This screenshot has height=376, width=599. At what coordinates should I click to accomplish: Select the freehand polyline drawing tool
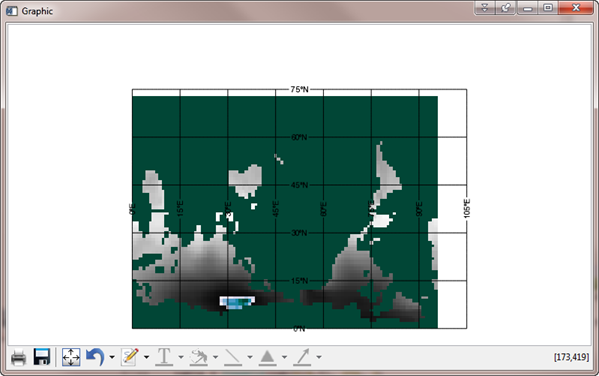tap(199, 357)
